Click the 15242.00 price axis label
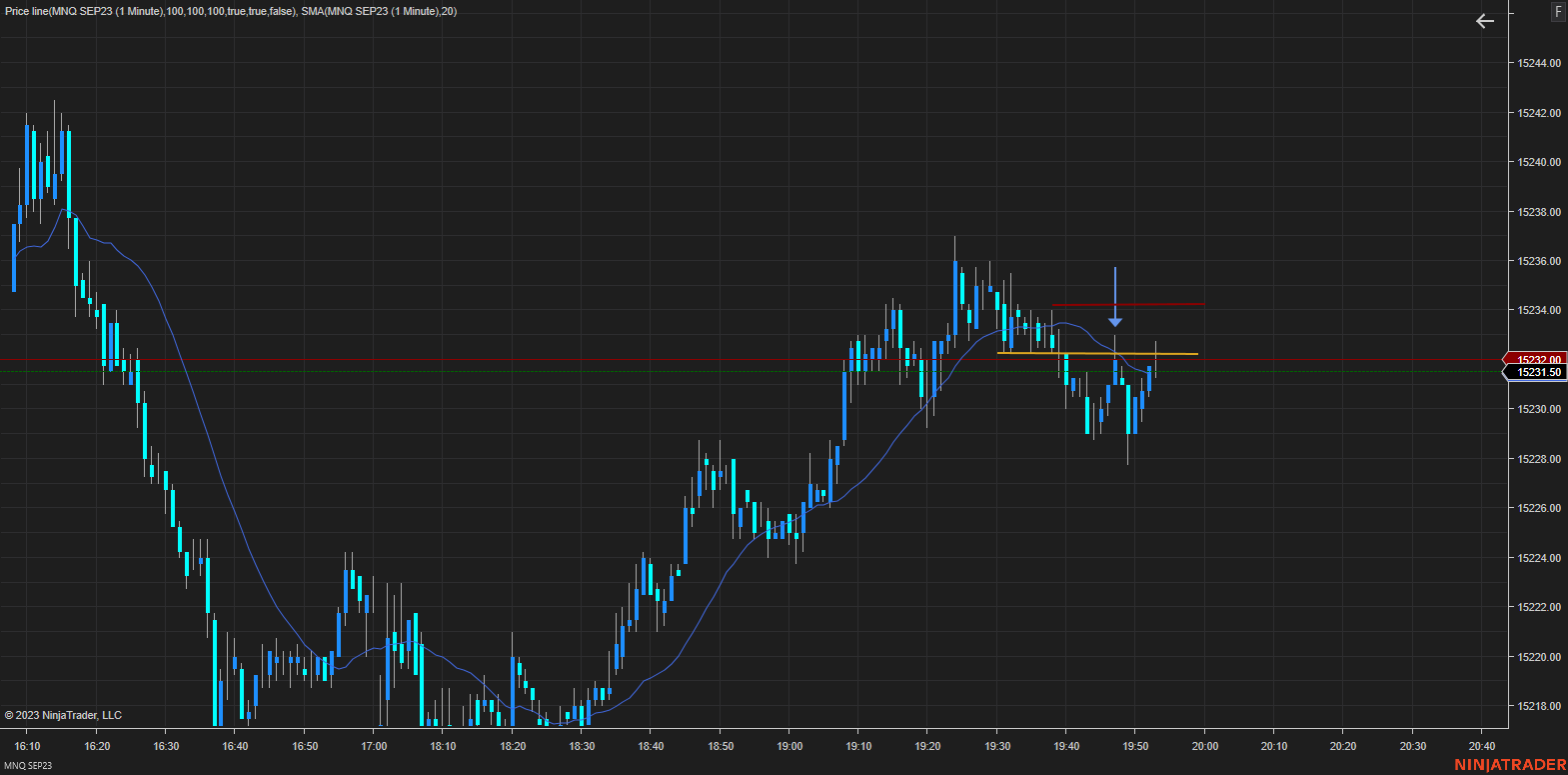Viewport: 1568px width, 775px height. point(1539,113)
